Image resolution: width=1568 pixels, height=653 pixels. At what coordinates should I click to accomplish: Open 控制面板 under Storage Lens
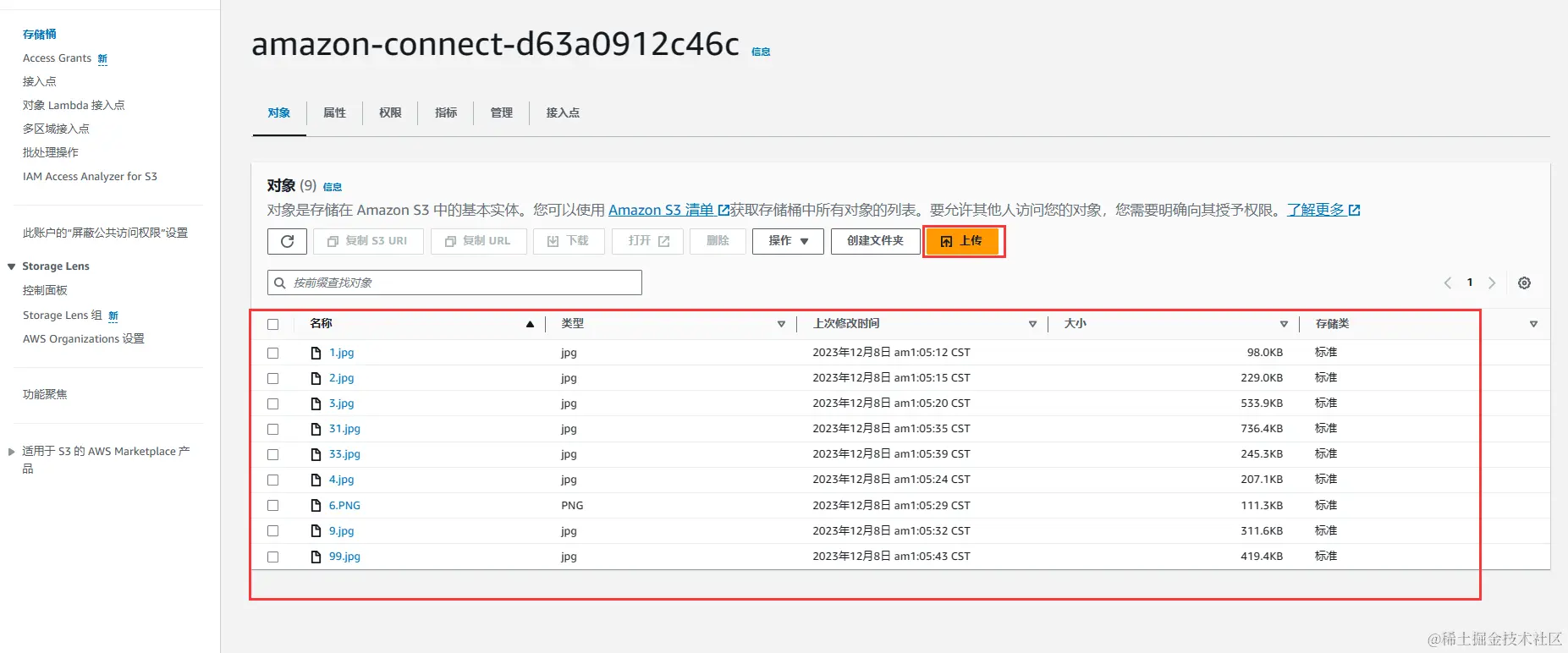(45, 290)
